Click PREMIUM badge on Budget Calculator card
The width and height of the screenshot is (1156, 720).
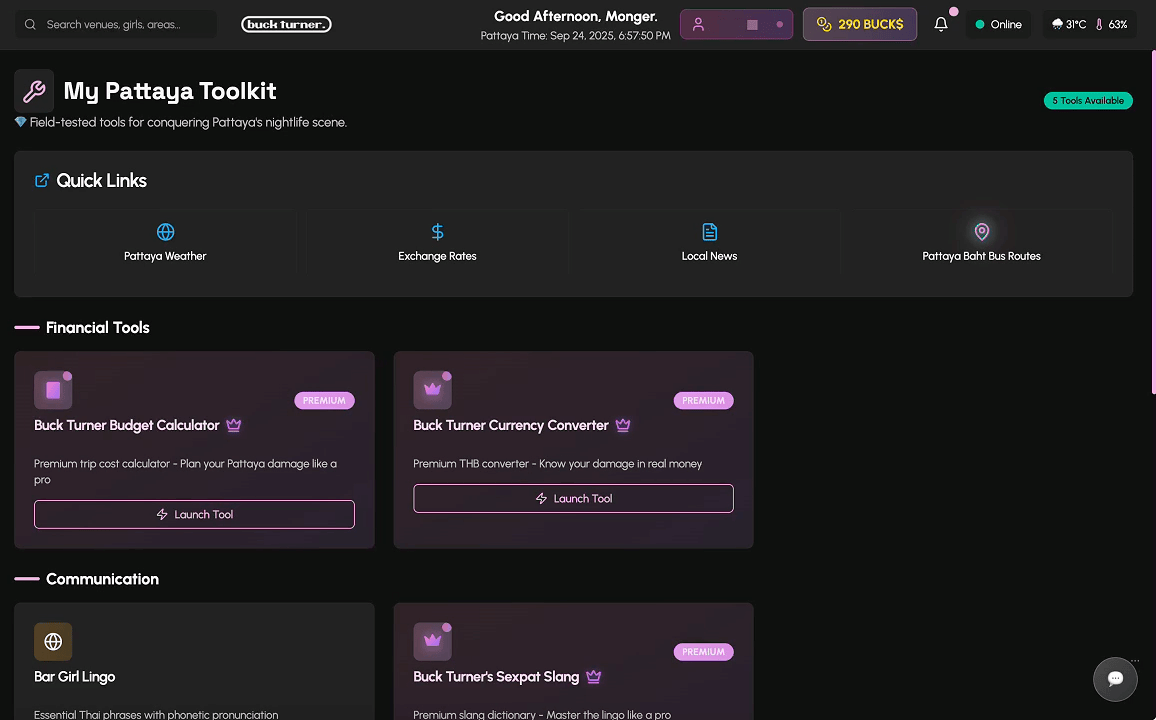click(324, 400)
